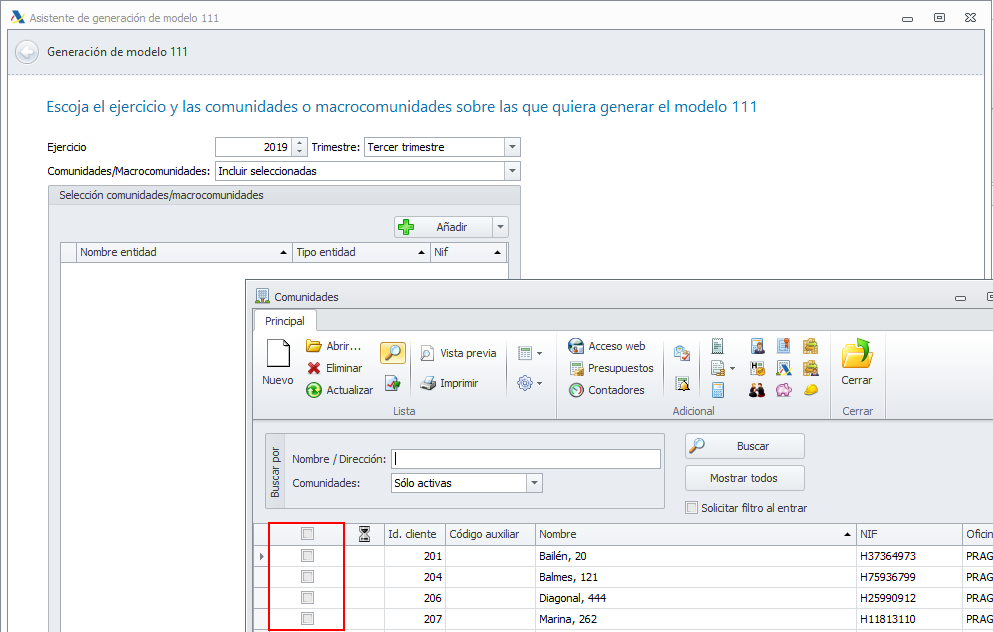Click Eliminar red cross icon
This screenshot has height=632, width=993.
tap(314, 368)
